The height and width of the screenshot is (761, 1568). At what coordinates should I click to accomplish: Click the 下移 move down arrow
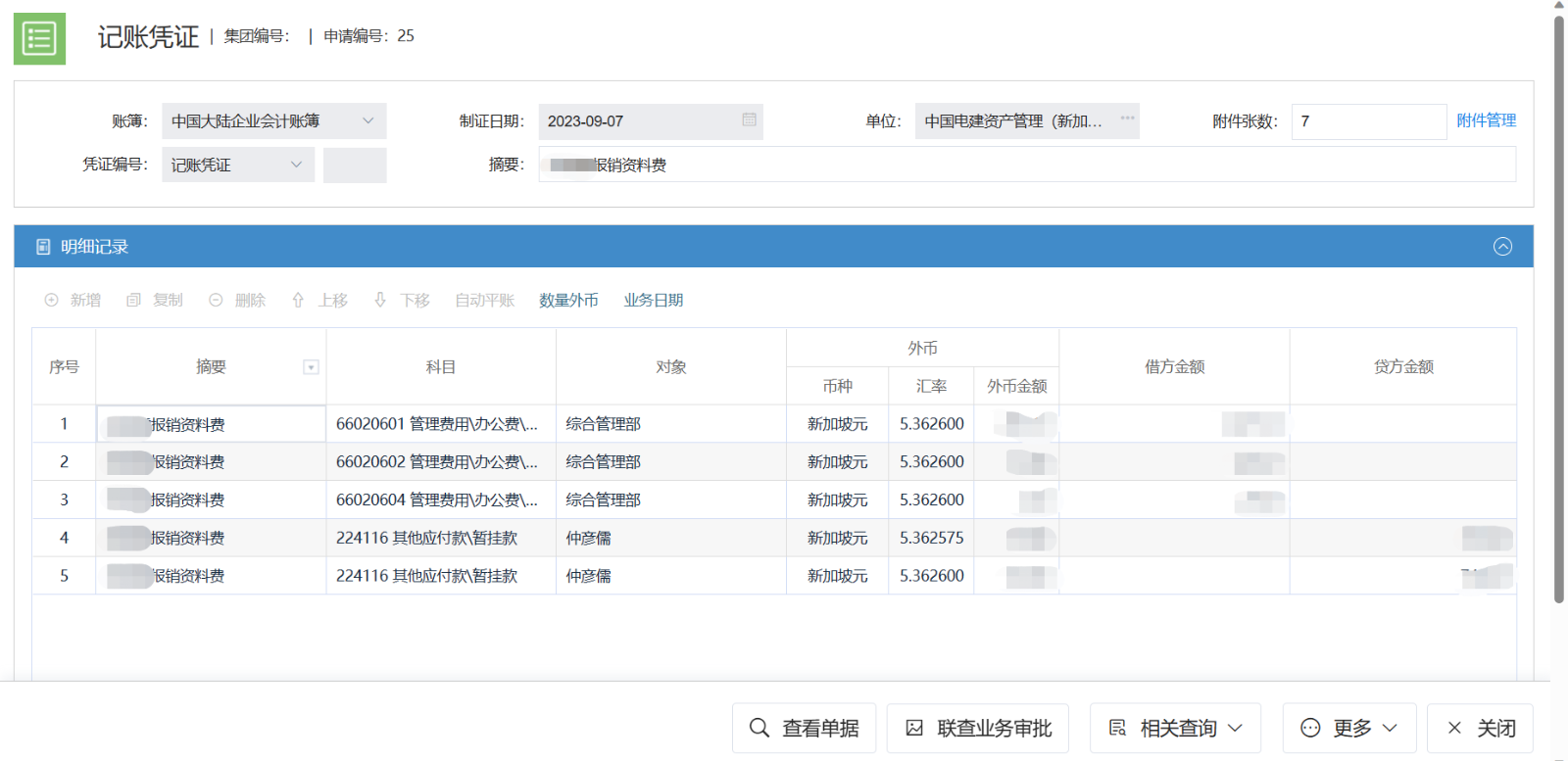tap(380, 301)
